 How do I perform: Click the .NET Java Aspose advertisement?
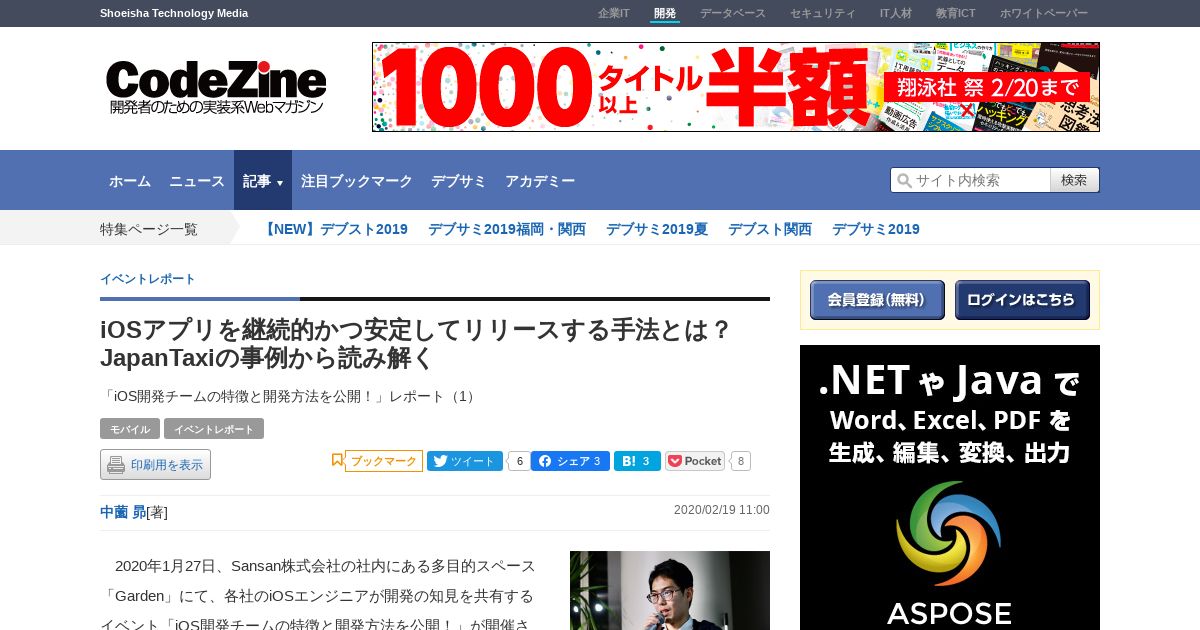tap(950, 488)
